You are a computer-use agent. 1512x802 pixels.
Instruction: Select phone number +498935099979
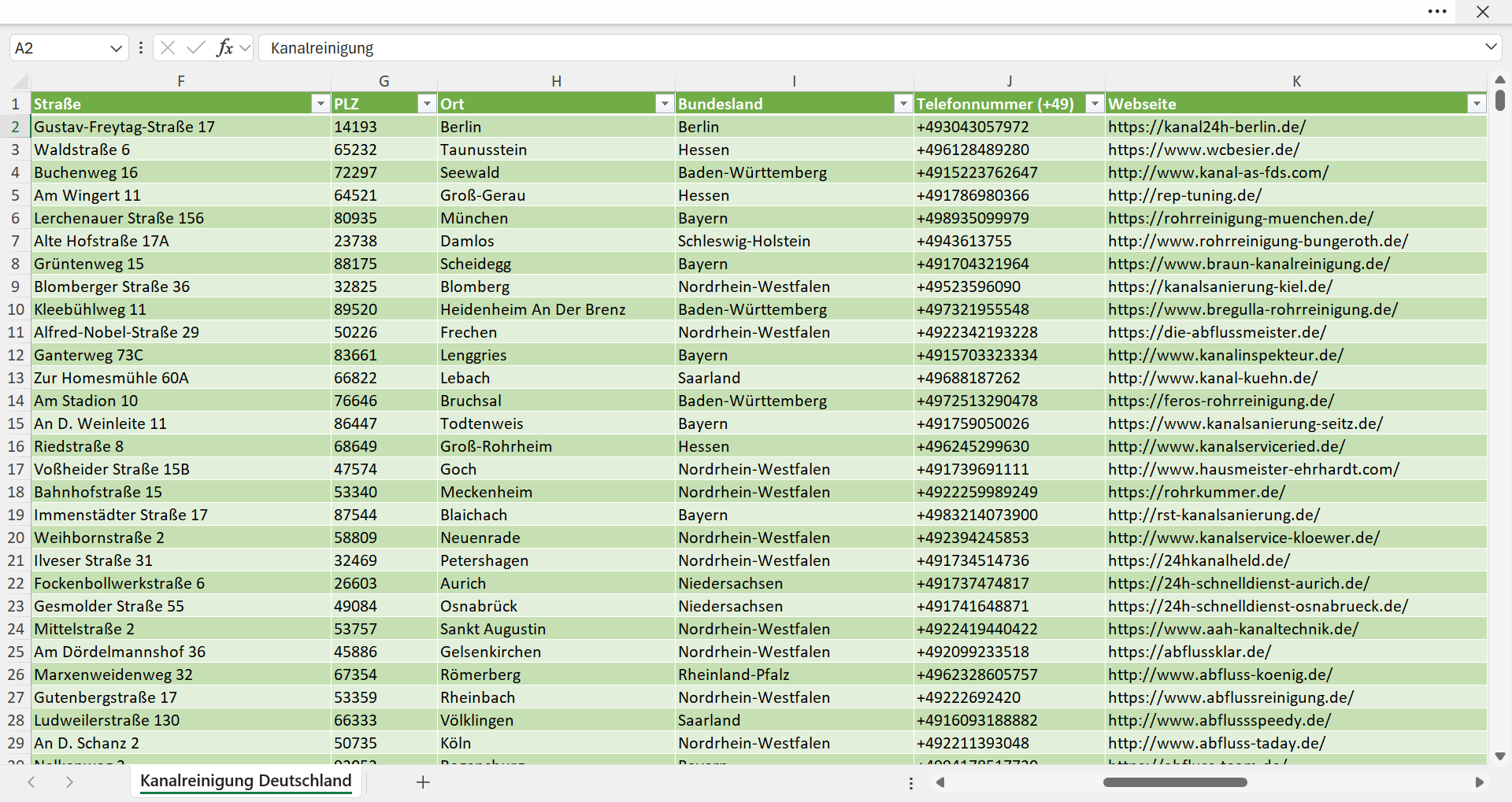point(1009,218)
